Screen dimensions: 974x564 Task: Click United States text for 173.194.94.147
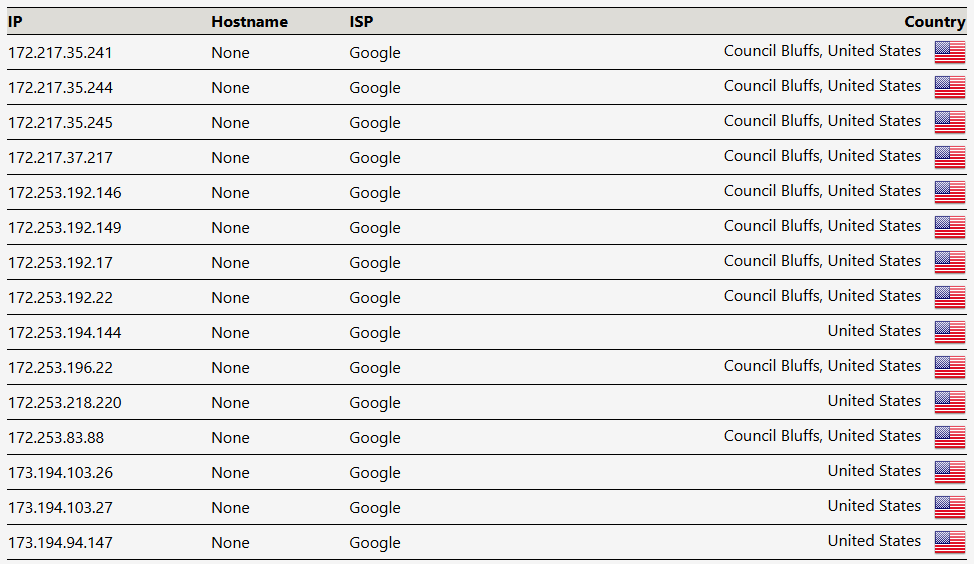[874, 541]
